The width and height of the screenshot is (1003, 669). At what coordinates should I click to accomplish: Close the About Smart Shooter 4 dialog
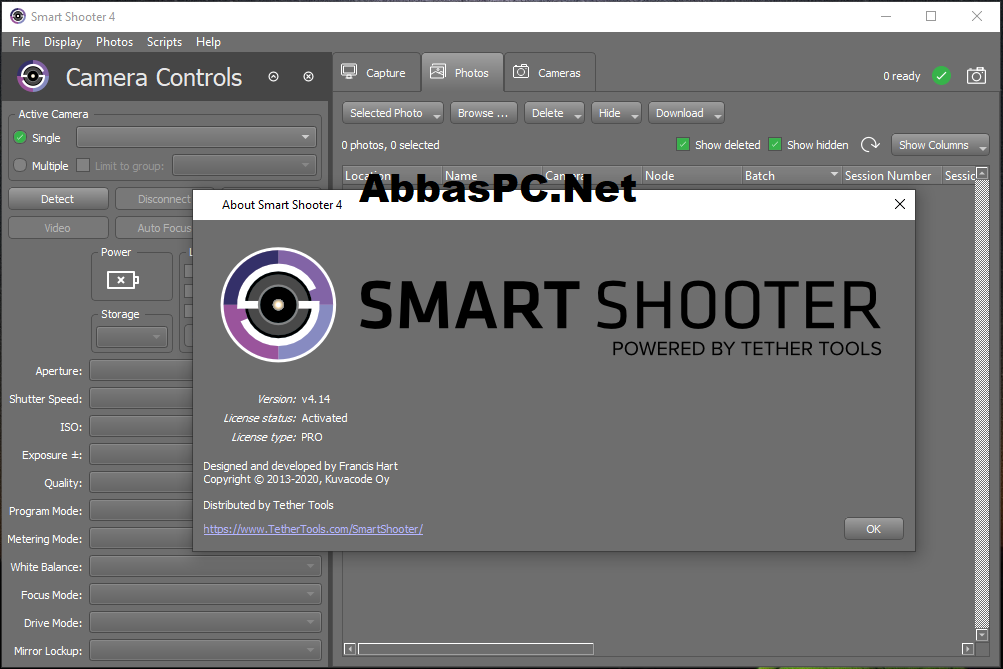tap(899, 204)
